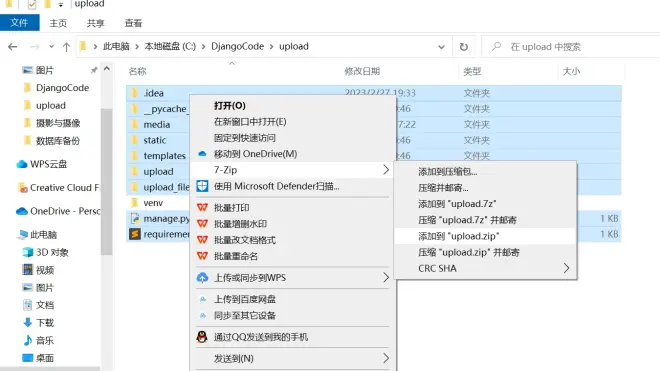Open 数据库备份 folder in sidebar

pos(58,141)
